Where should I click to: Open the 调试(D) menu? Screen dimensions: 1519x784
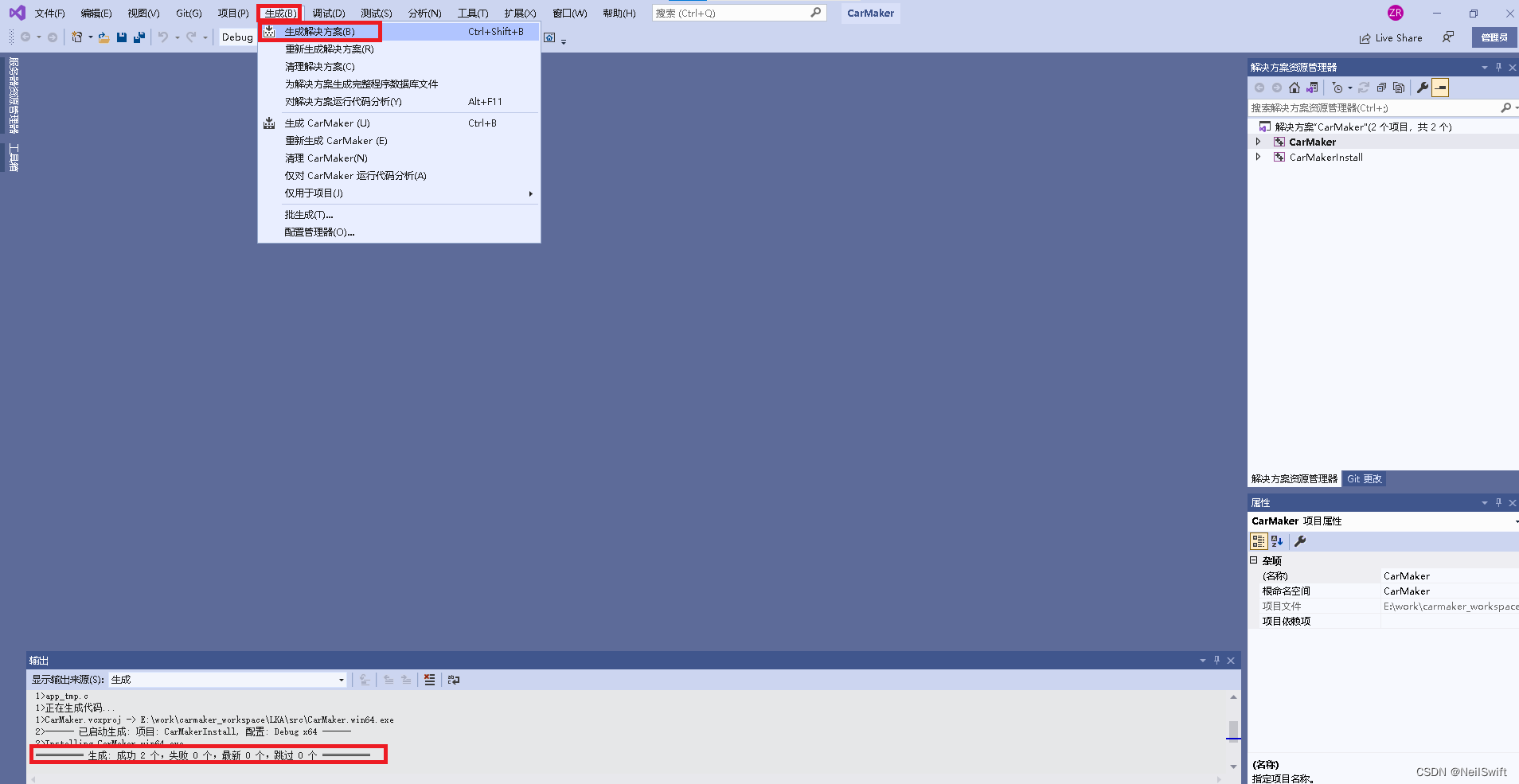point(329,13)
